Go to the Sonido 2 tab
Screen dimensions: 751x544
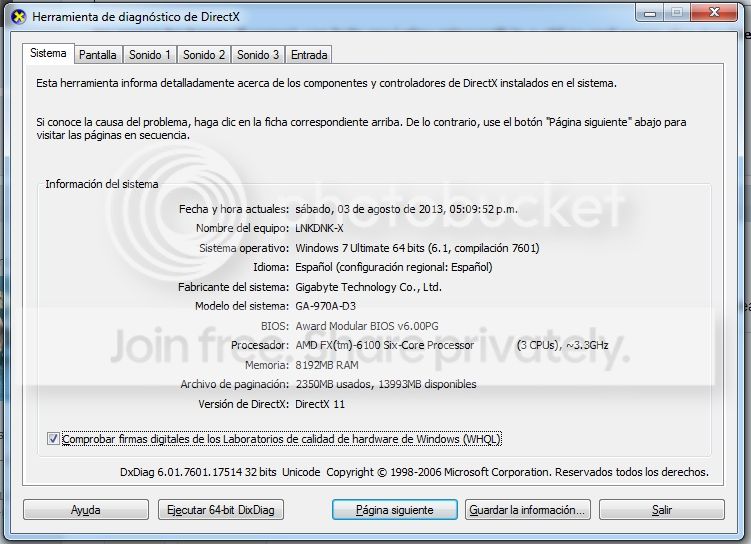coord(204,55)
